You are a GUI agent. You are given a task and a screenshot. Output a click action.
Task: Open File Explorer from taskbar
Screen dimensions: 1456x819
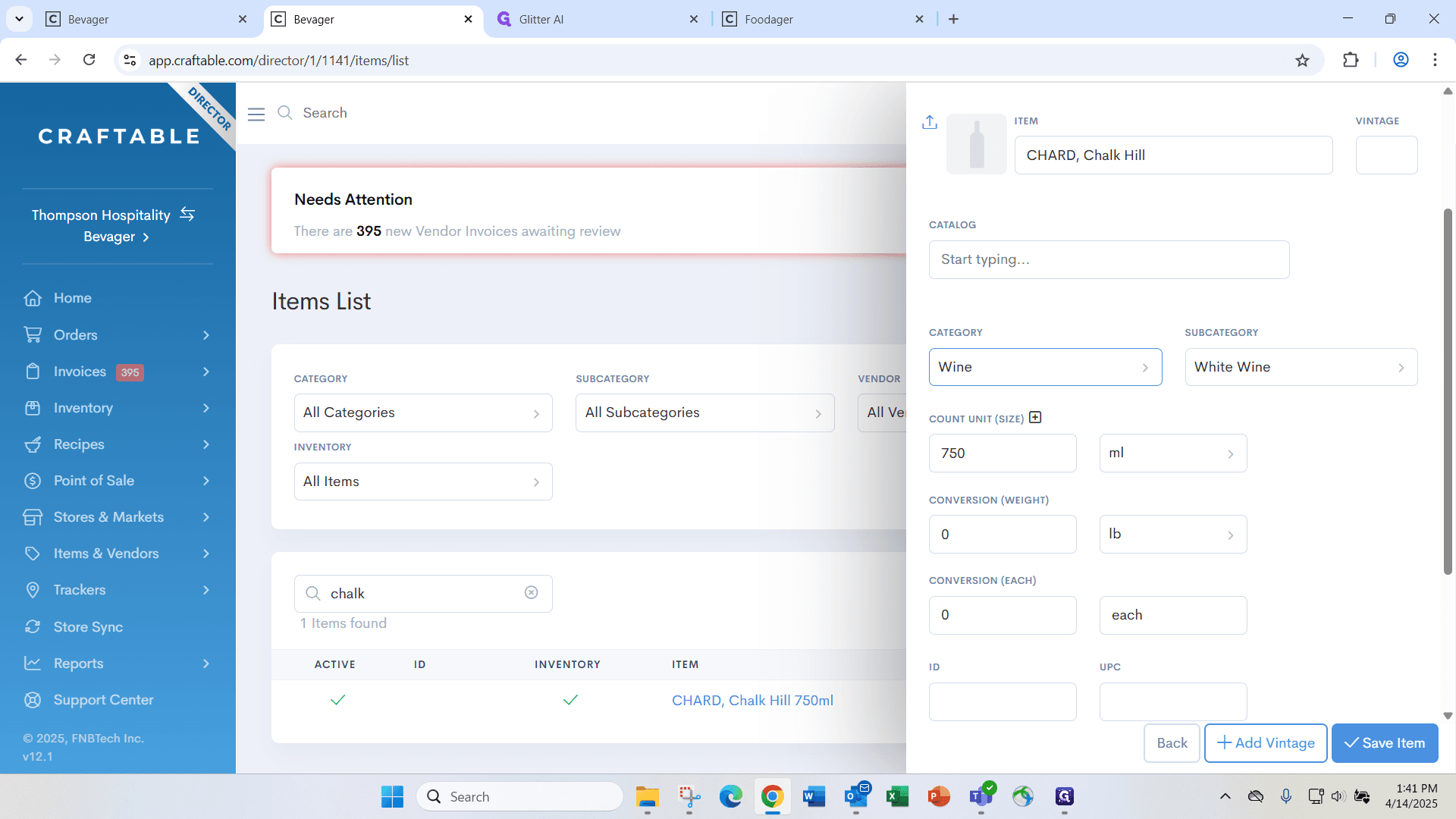point(647,796)
